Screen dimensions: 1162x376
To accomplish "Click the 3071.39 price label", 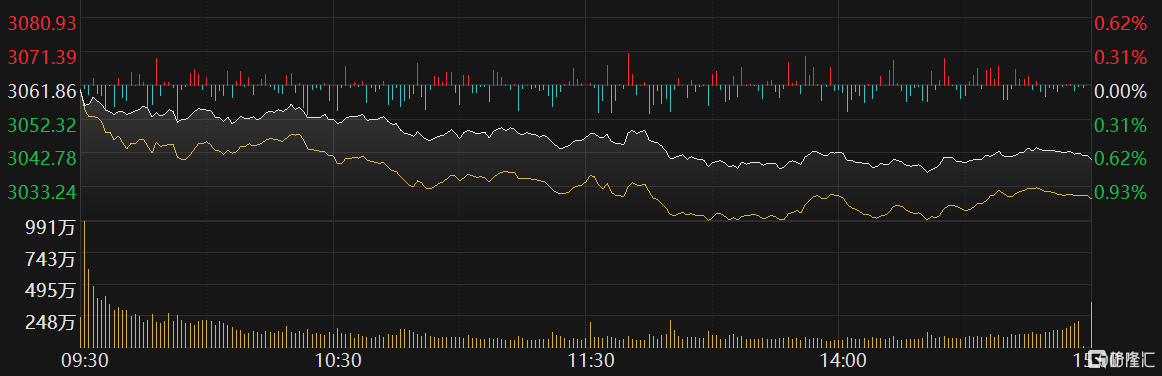I will pos(42,56).
